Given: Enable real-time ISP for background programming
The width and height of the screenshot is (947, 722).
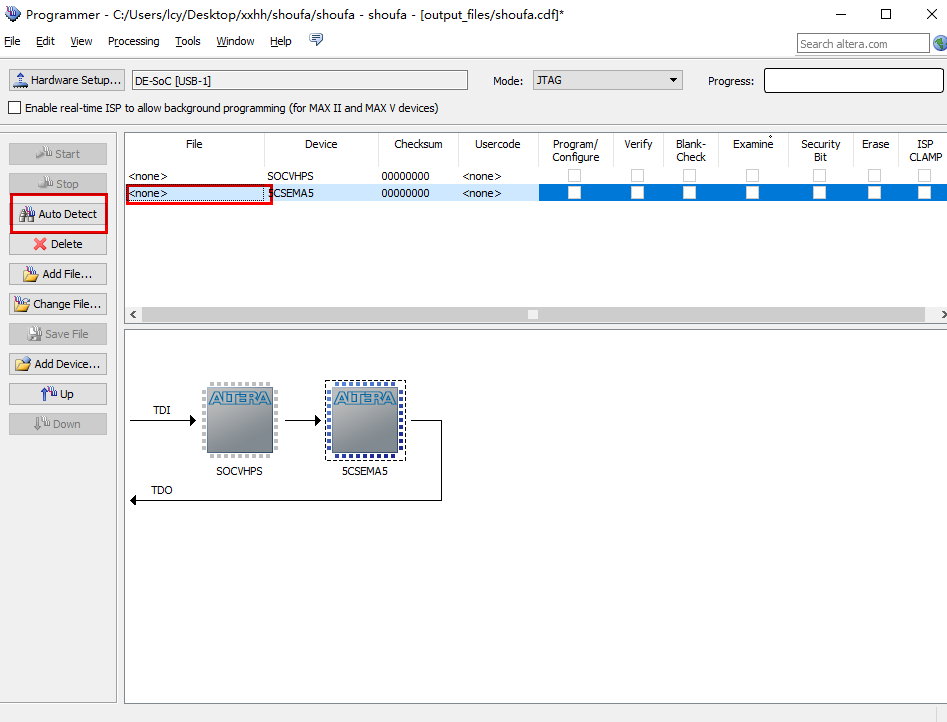Looking at the screenshot, I should [x=14, y=107].
